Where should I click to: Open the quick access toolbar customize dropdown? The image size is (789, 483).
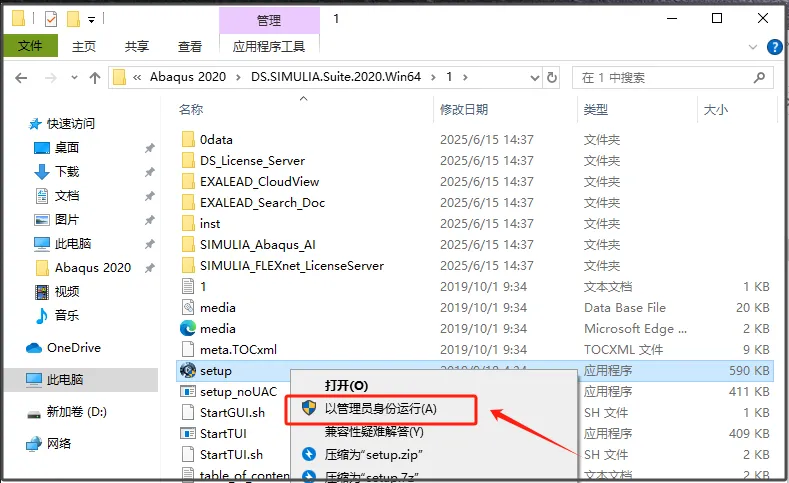coord(92,20)
